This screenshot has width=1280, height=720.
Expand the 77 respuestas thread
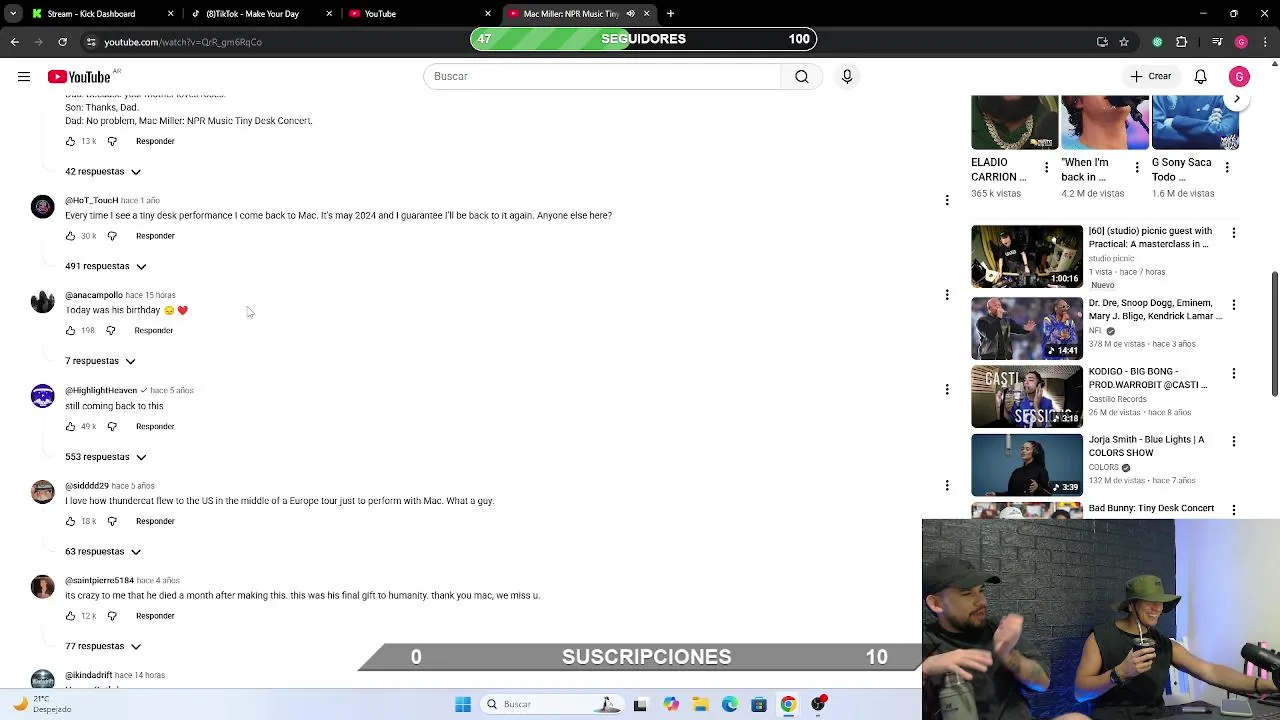coord(103,646)
